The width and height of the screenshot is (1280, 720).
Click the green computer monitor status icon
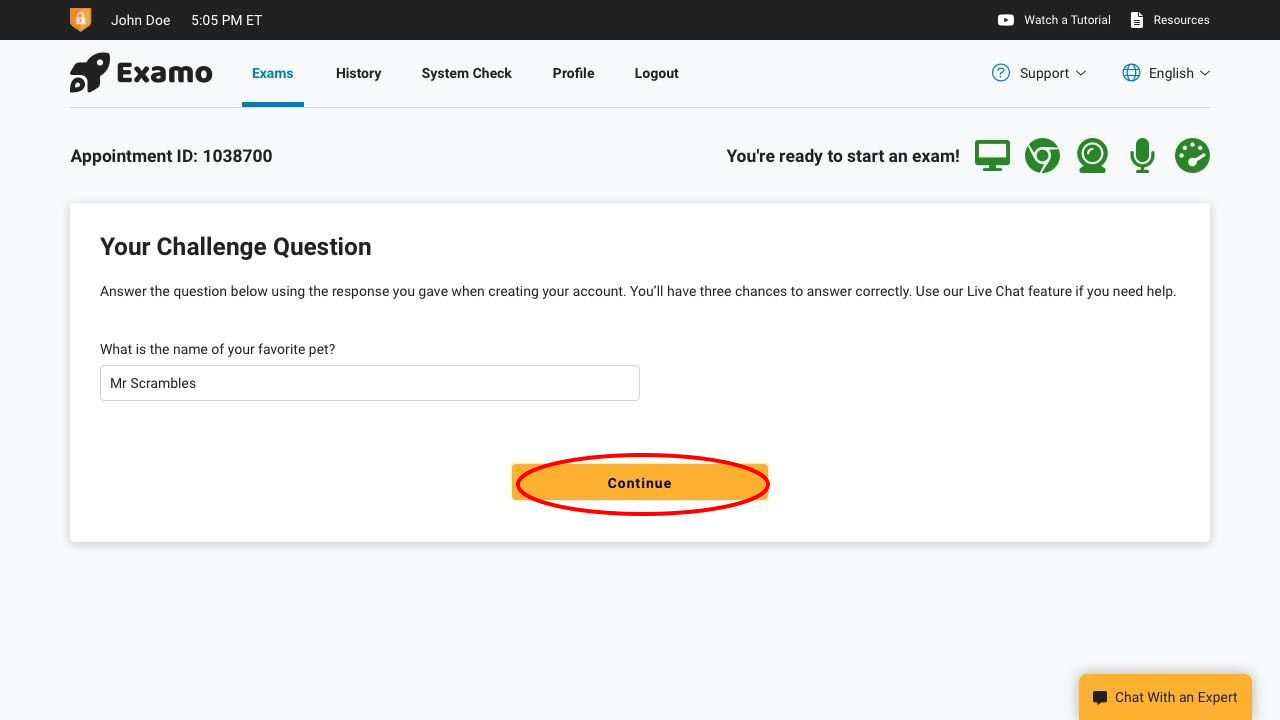(x=992, y=155)
